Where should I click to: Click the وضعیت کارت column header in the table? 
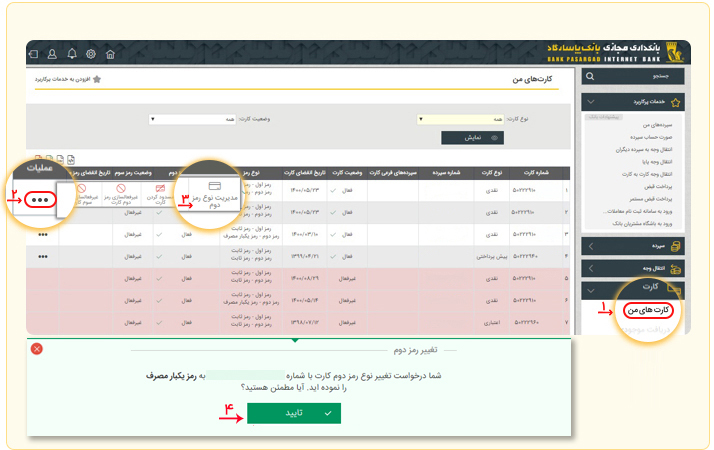(x=347, y=173)
